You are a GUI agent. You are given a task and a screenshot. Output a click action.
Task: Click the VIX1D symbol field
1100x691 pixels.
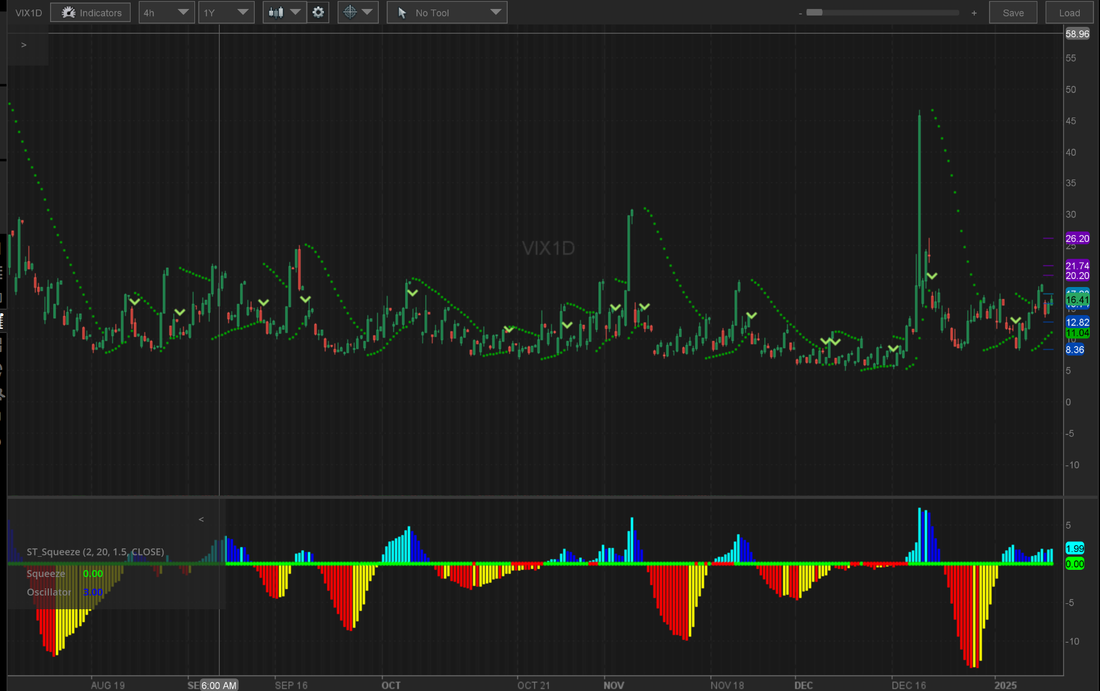point(29,13)
